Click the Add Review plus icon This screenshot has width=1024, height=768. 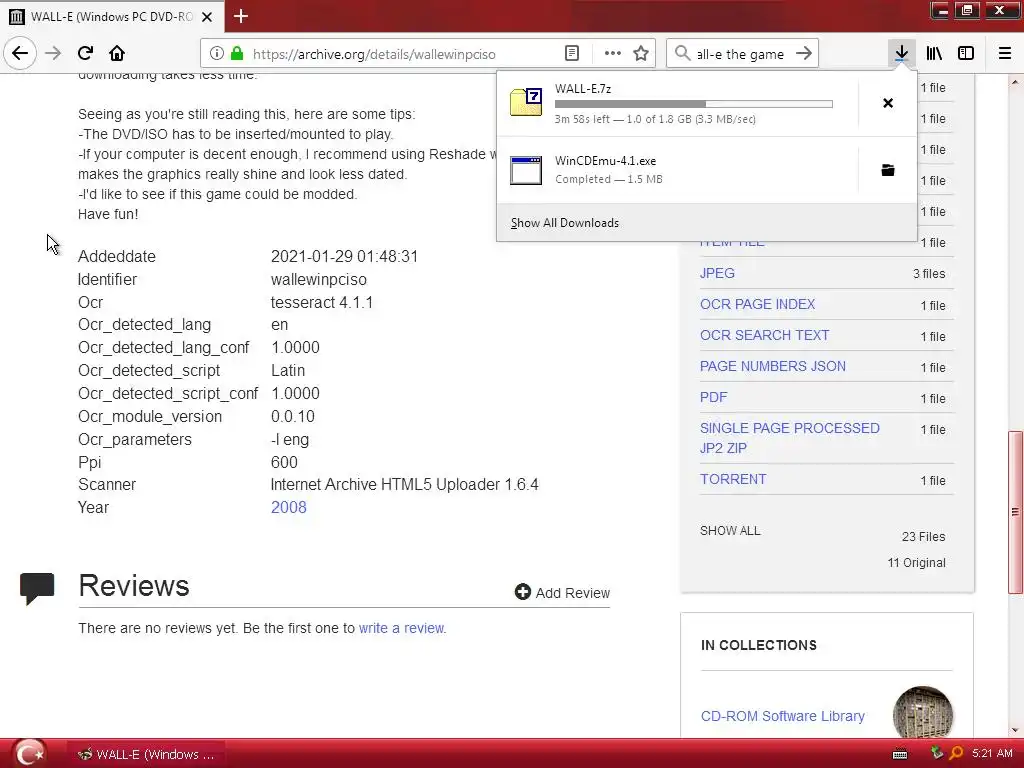522,592
